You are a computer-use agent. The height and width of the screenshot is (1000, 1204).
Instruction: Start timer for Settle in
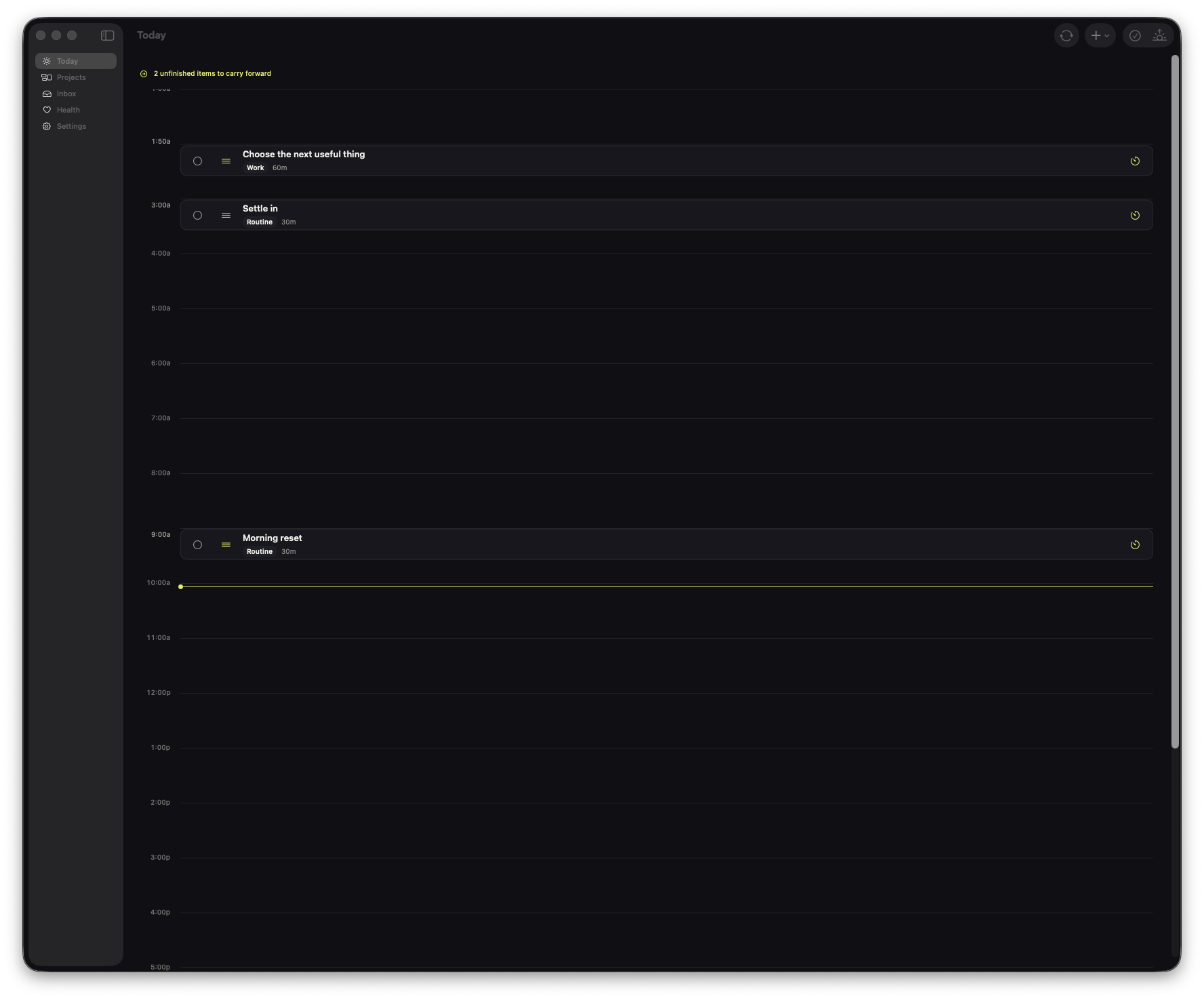pos(1135,216)
